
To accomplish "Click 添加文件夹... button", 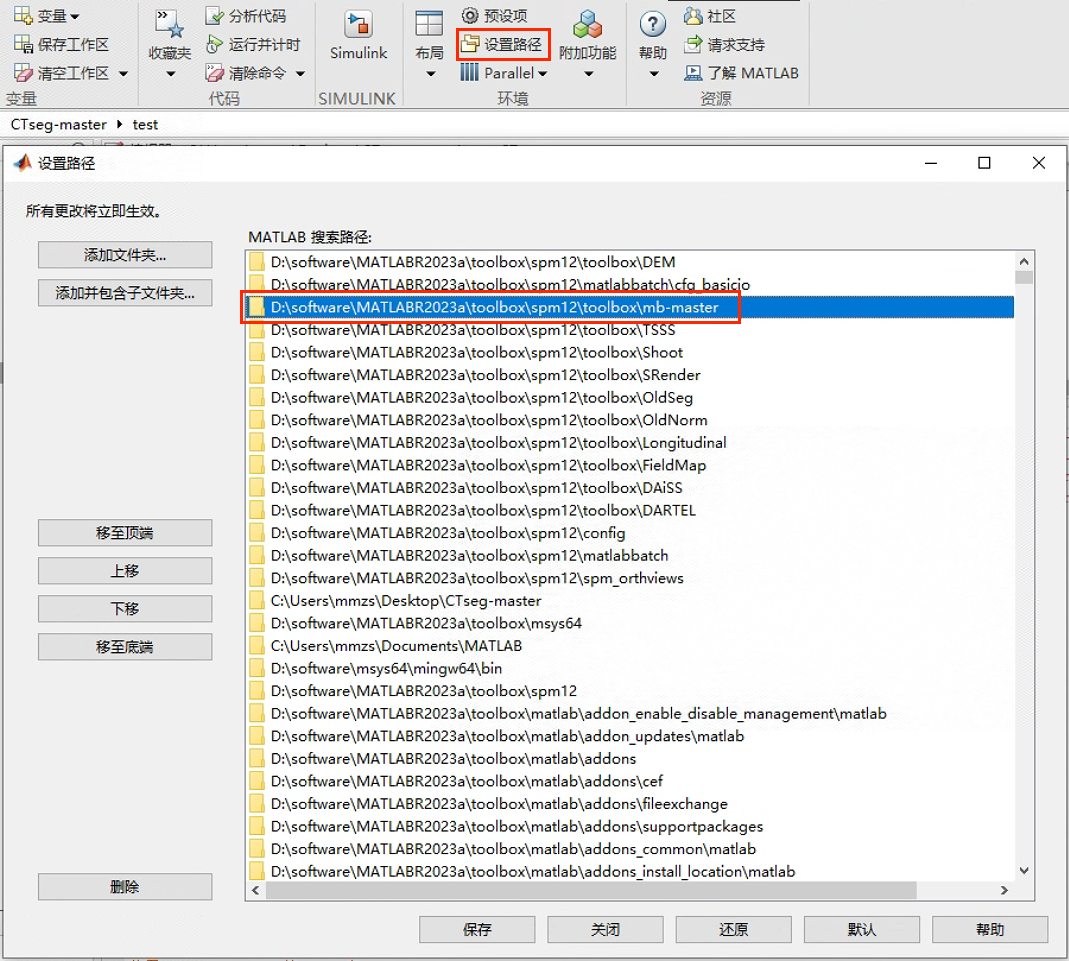I will [x=125, y=255].
